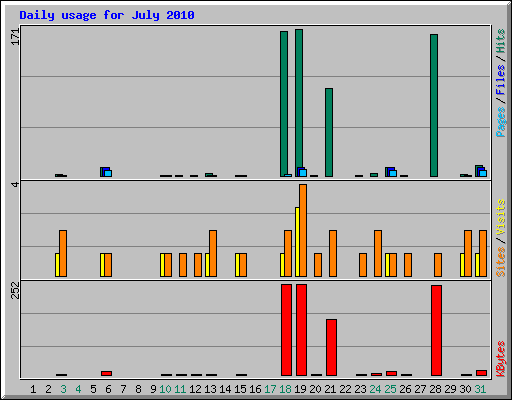The width and height of the screenshot is (512, 400).
Task: Click green weekend day label "24"
Action: coord(375,389)
